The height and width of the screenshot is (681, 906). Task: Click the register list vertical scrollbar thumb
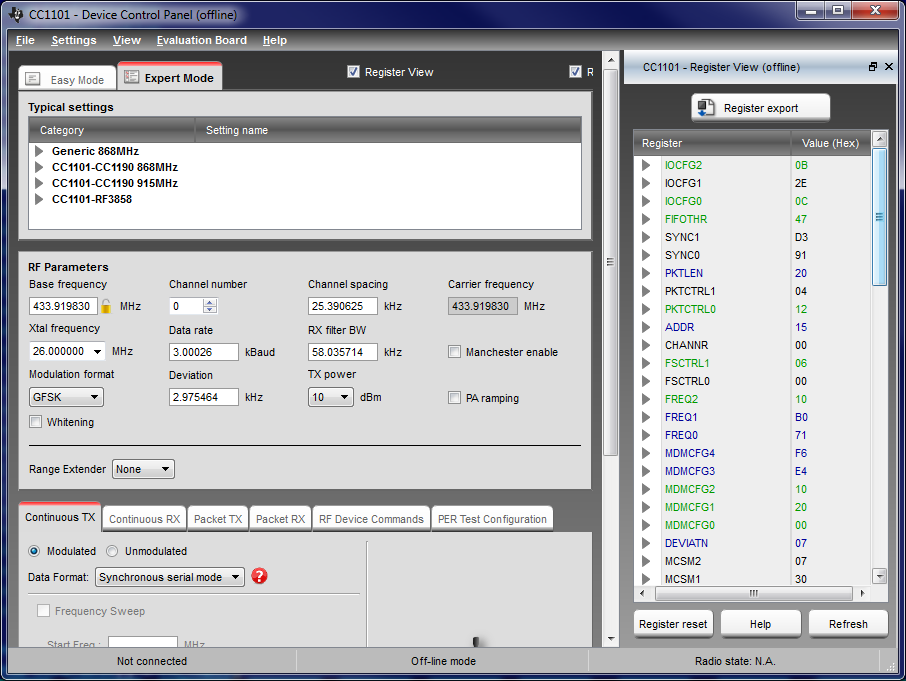879,217
